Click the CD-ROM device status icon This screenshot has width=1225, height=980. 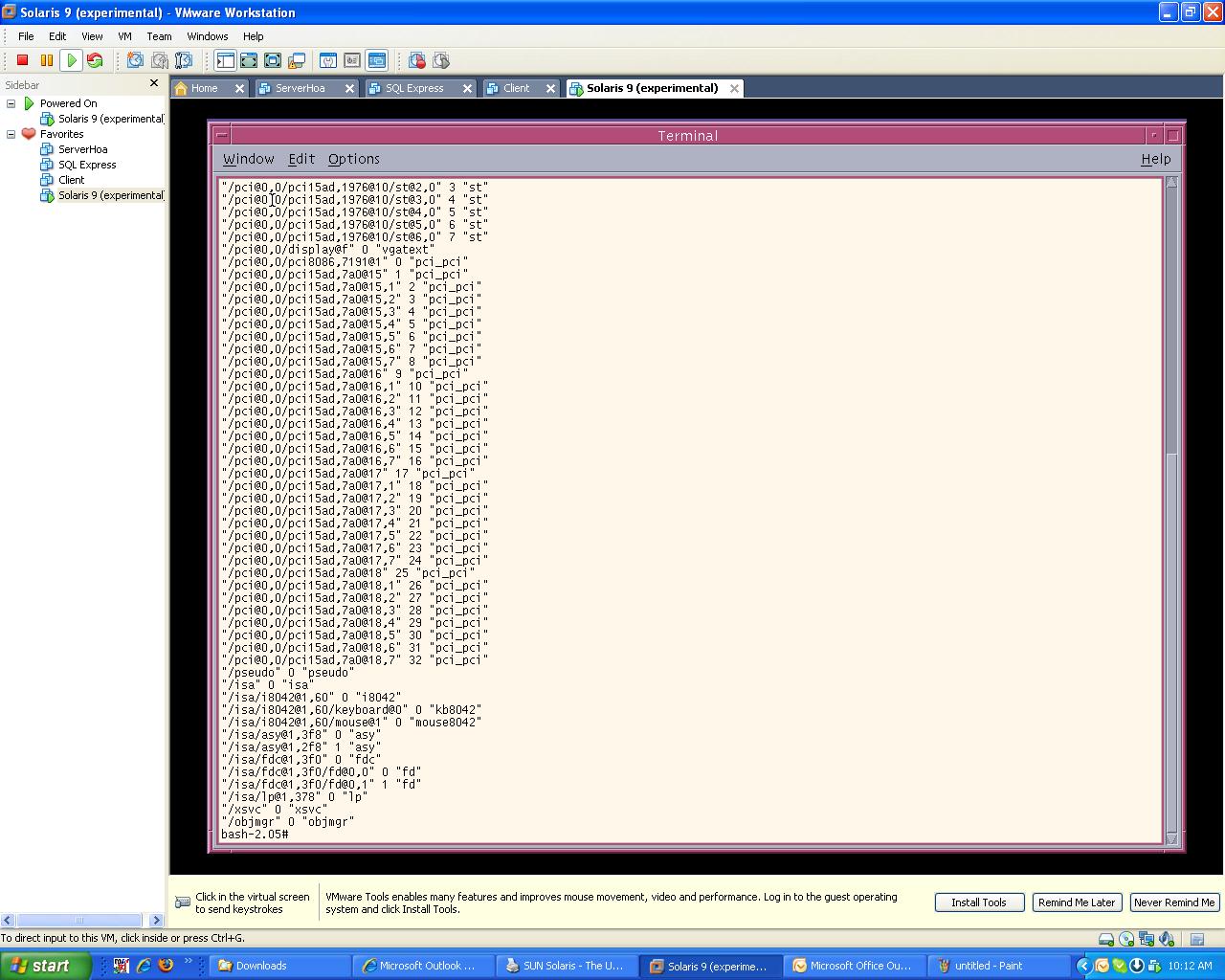pos(1126,939)
